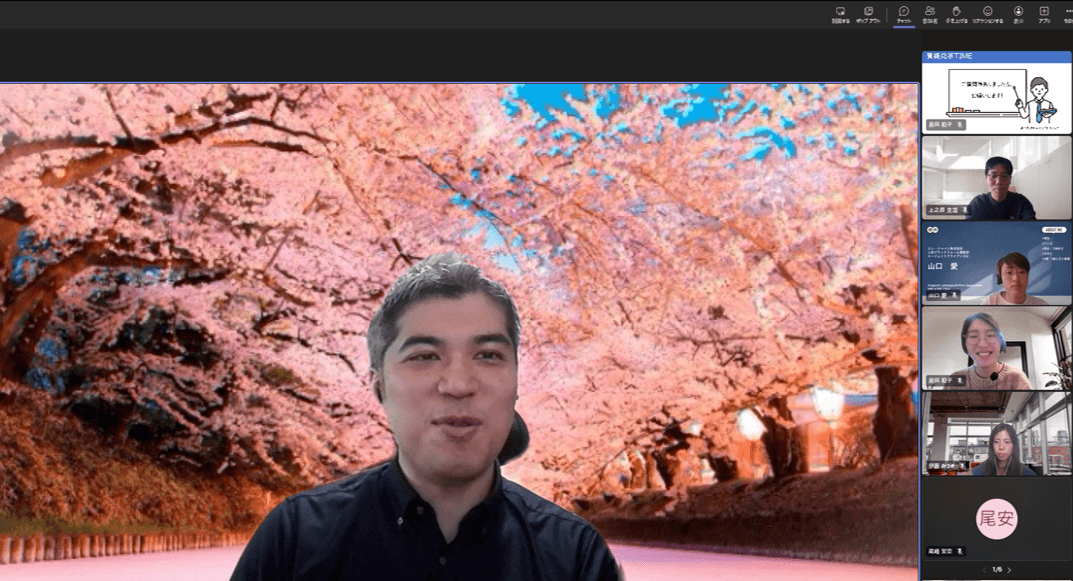
Task: Go to previous page of participant videos
Action: 983,570
